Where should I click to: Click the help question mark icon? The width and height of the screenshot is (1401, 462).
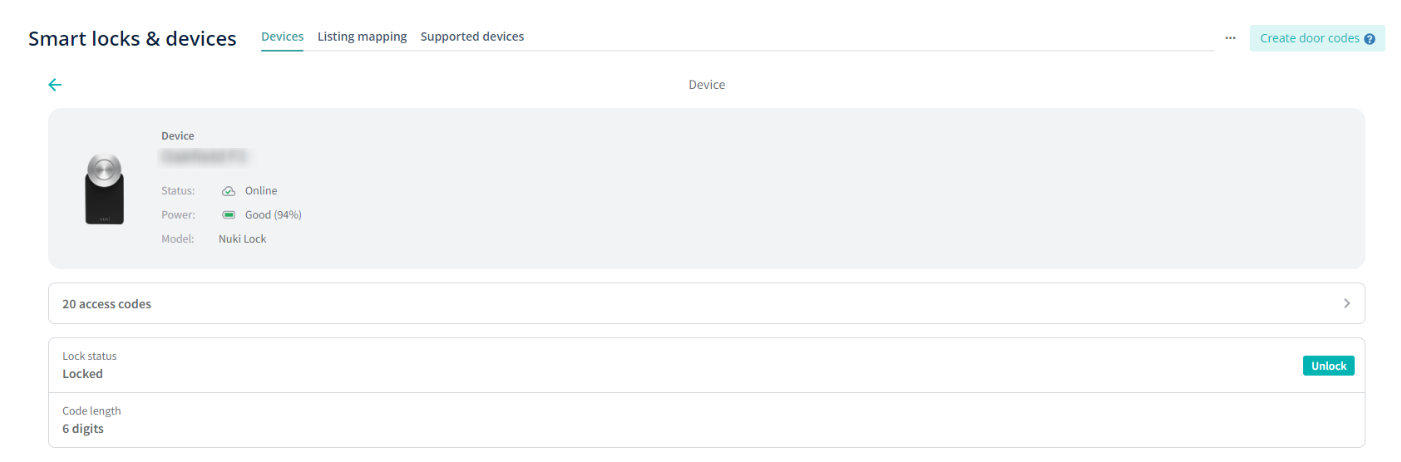pyautogui.click(x=1369, y=39)
